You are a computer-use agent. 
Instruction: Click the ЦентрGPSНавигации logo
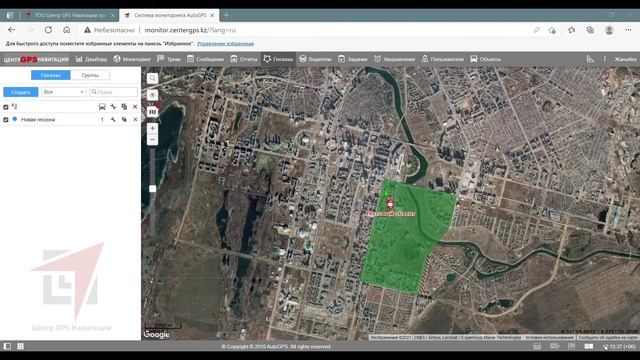click(x=36, y=60)
